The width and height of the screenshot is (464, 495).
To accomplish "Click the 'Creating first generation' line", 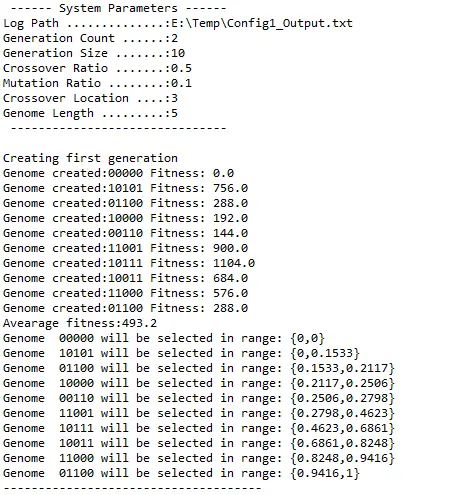I will 90,158.
